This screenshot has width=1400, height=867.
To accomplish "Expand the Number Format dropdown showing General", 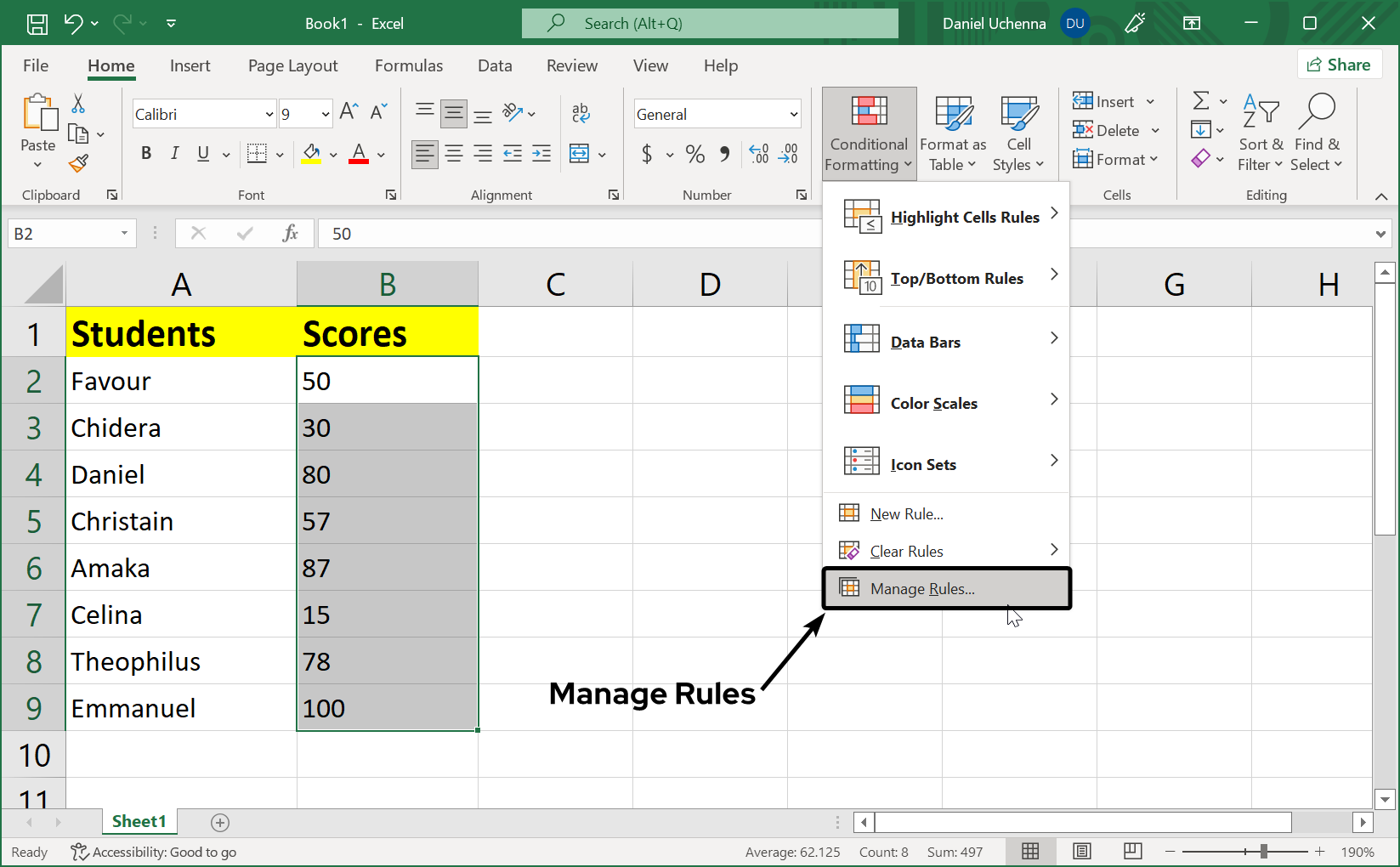I will (792, 113).
